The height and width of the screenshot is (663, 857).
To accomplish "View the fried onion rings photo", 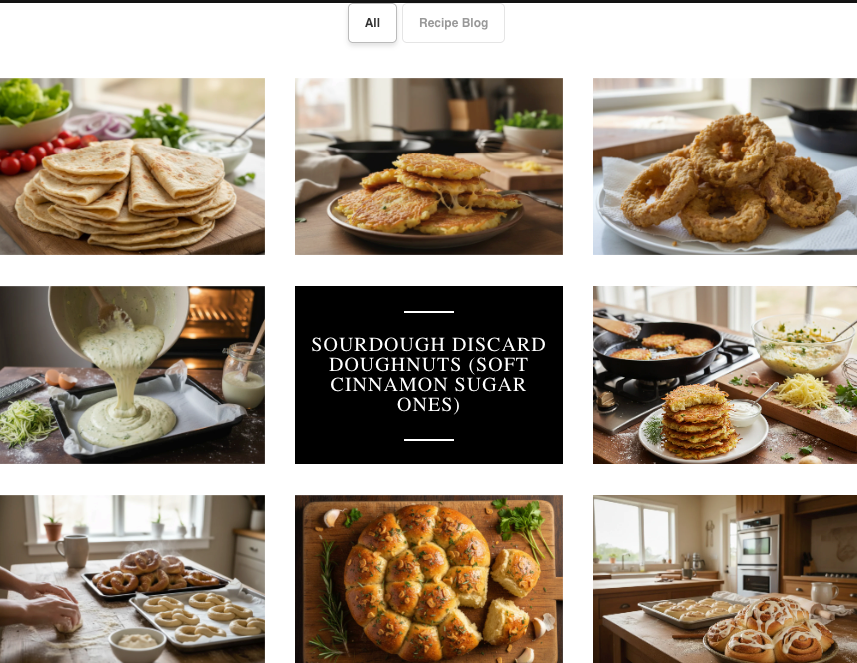I will point(725,166).
